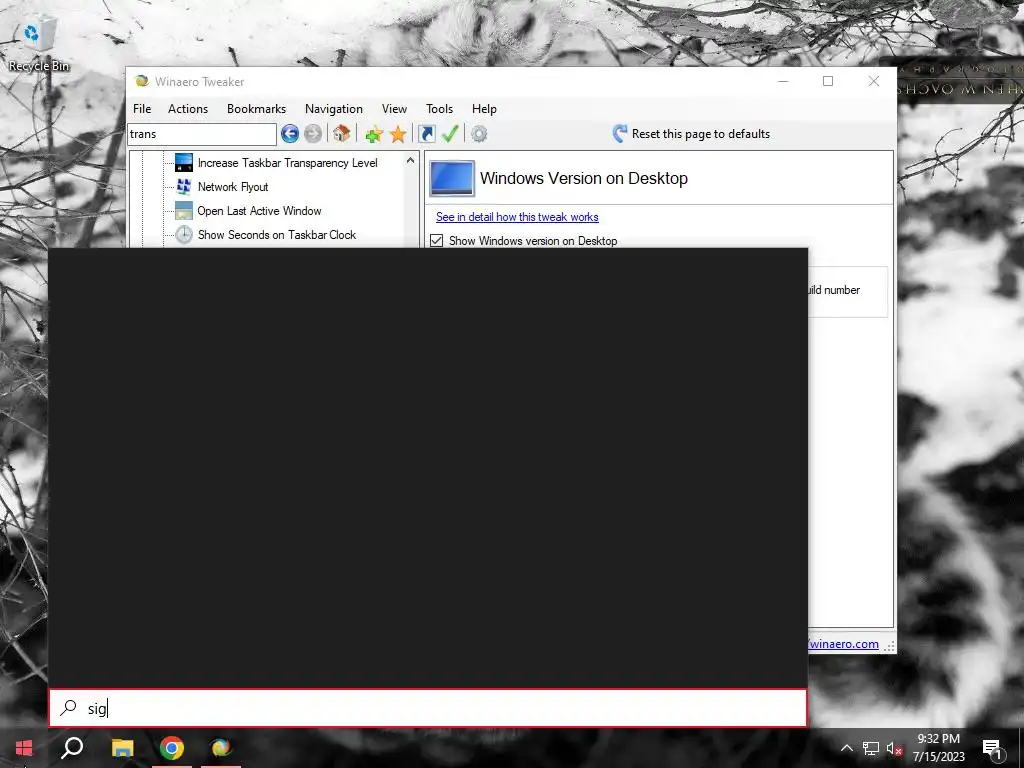
Task: Show hidden tray icons chevron
Action: (846, 748)
